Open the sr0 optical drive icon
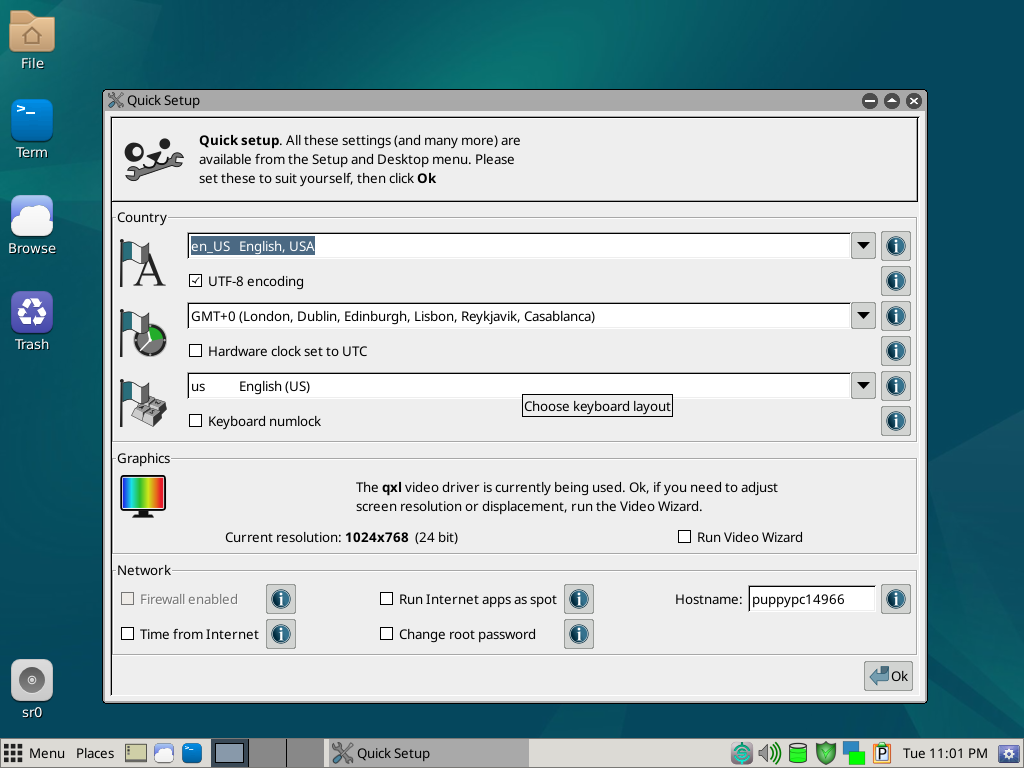 pos(32,690)
